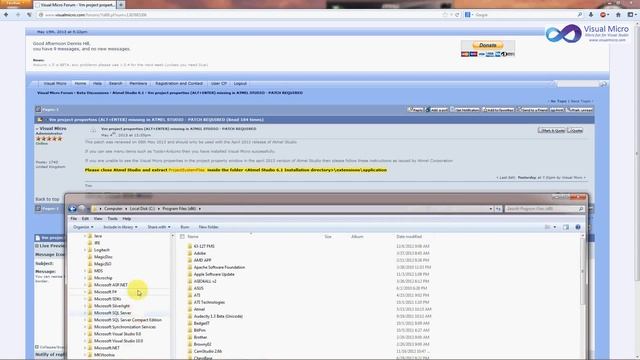Screen dimensions: 640x360
Task: Select Microsoft SQL Server in folder tree
Action: click(112, 313)
